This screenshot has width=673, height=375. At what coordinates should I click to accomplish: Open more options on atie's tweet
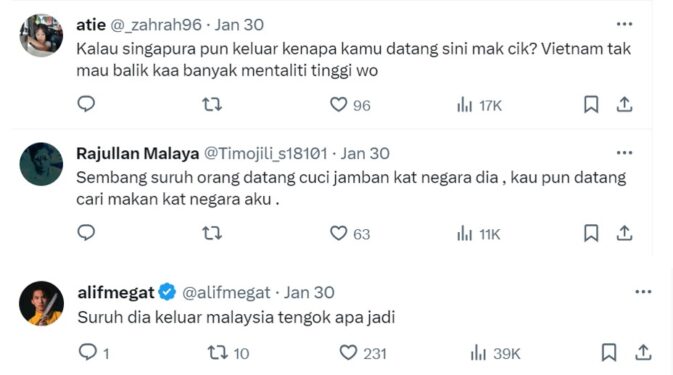pyautogui.click(x=624, y=24)
